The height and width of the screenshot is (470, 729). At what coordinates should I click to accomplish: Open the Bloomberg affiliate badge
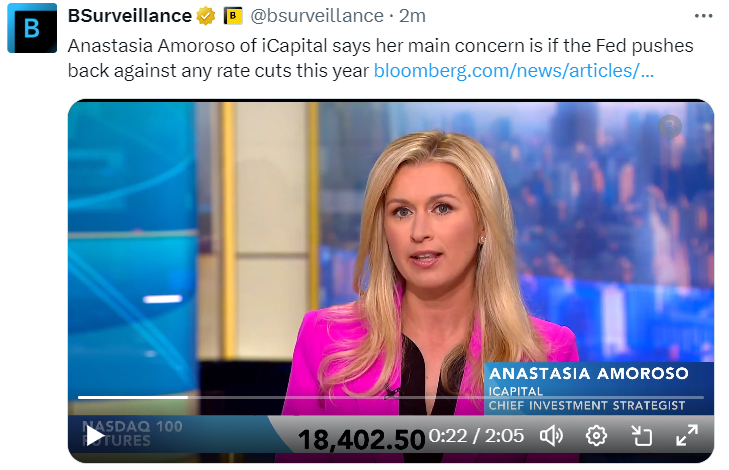click(233, 16)
